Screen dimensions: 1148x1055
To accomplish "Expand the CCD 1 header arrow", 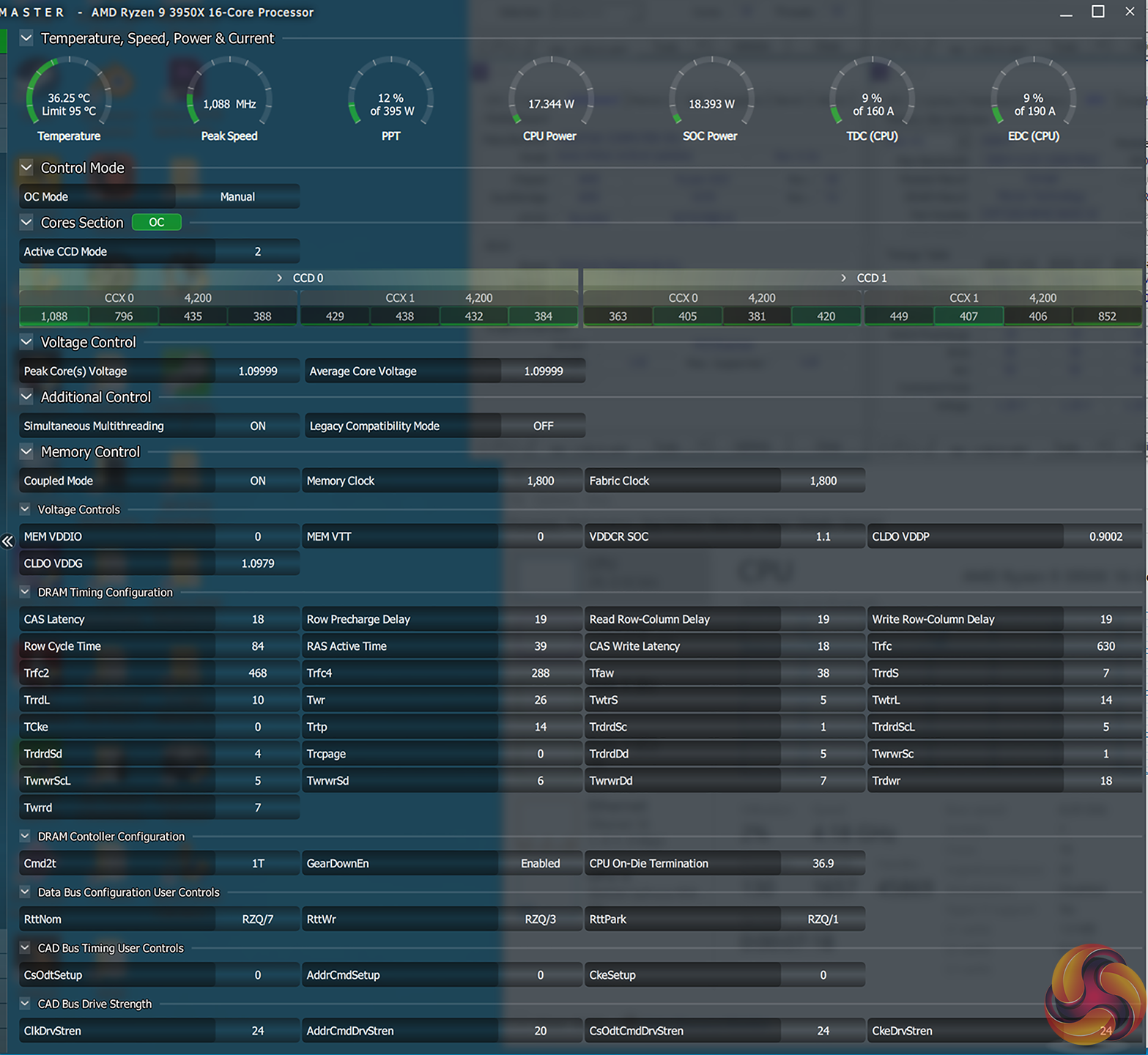I will [x=844, y=278].
